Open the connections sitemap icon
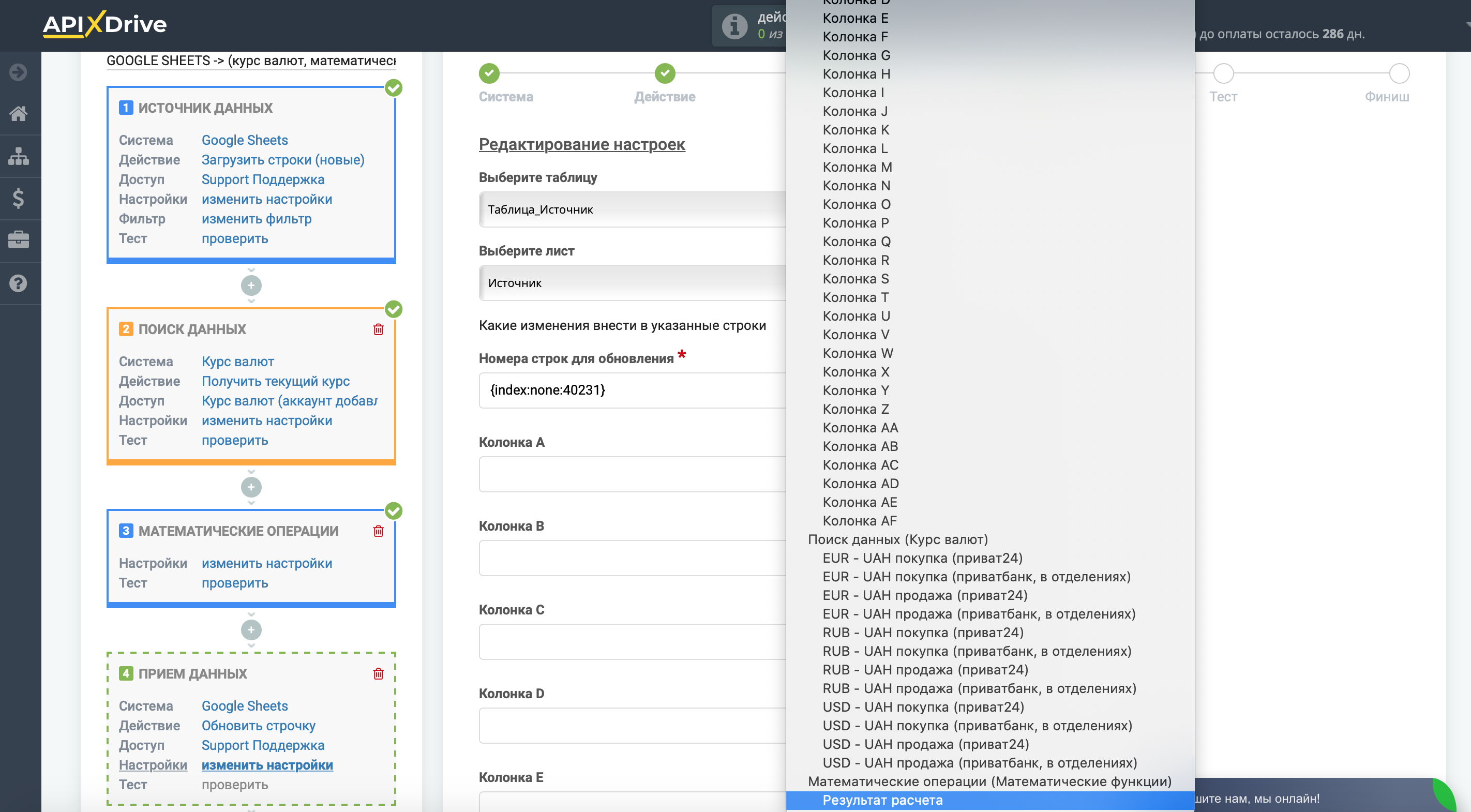This screenshot has height=812, width=1471. tap(18, 156)
